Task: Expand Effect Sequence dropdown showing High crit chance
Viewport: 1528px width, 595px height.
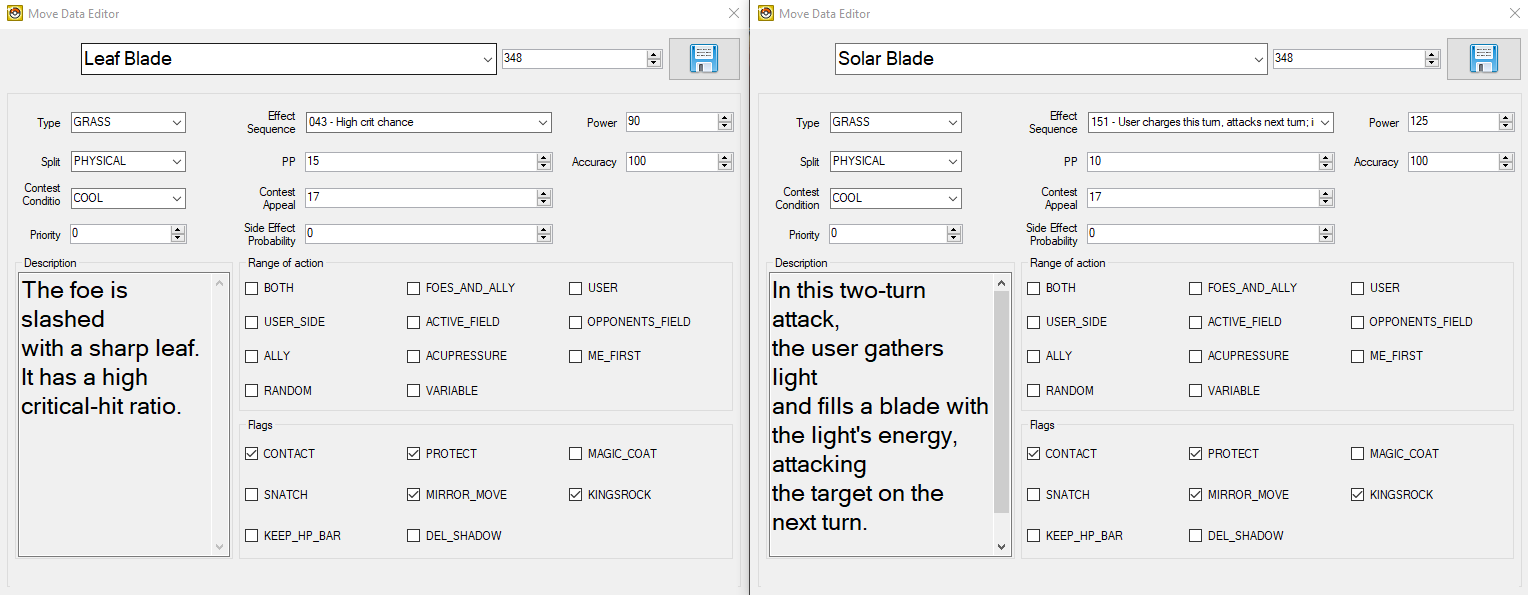Action: [543, 123]
